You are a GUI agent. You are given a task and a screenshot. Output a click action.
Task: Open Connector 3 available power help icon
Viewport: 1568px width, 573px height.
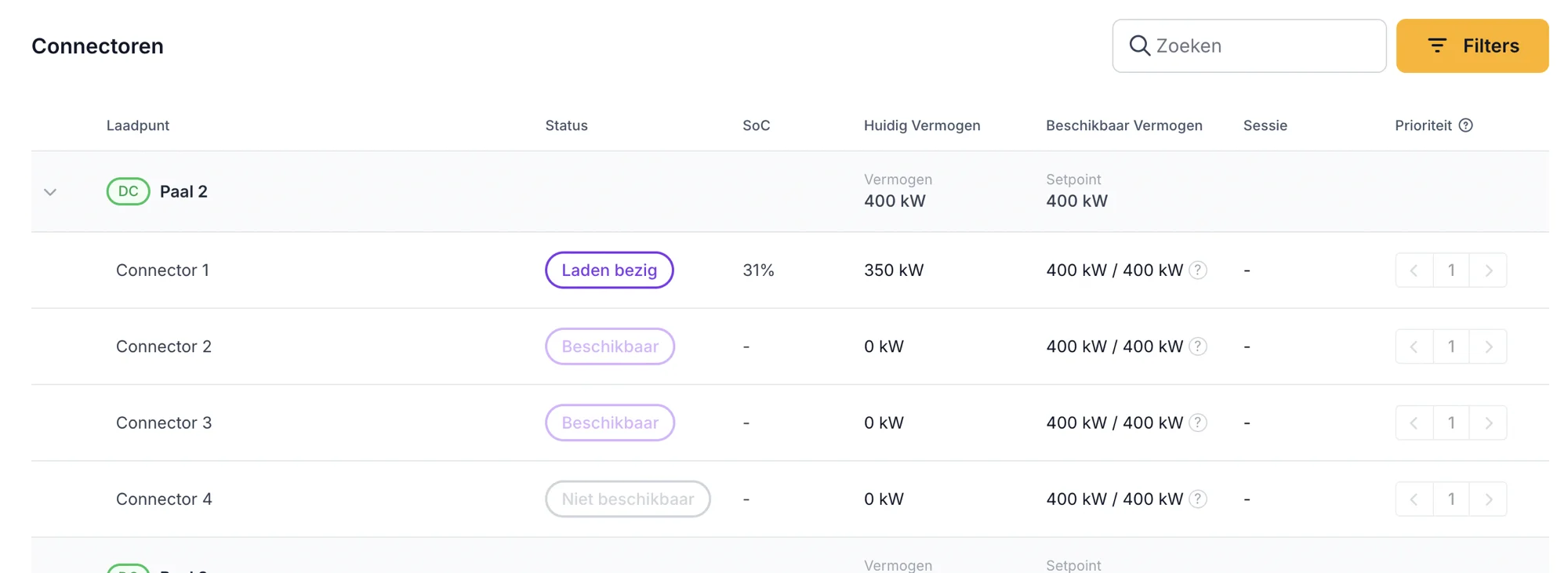tap(1198, 422)
